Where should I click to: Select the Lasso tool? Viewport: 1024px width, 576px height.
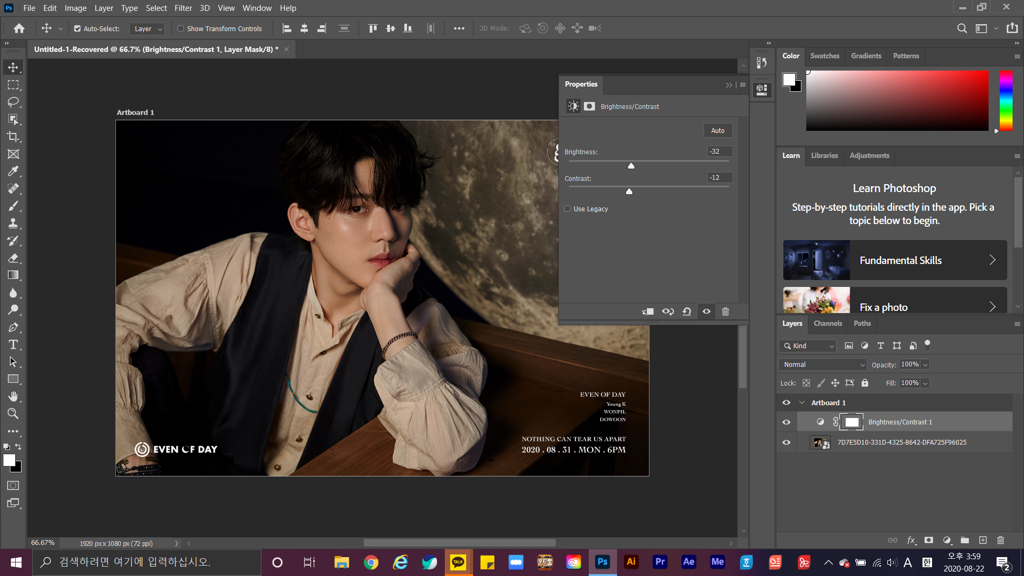pyautogui.click(x=13, y=103)
